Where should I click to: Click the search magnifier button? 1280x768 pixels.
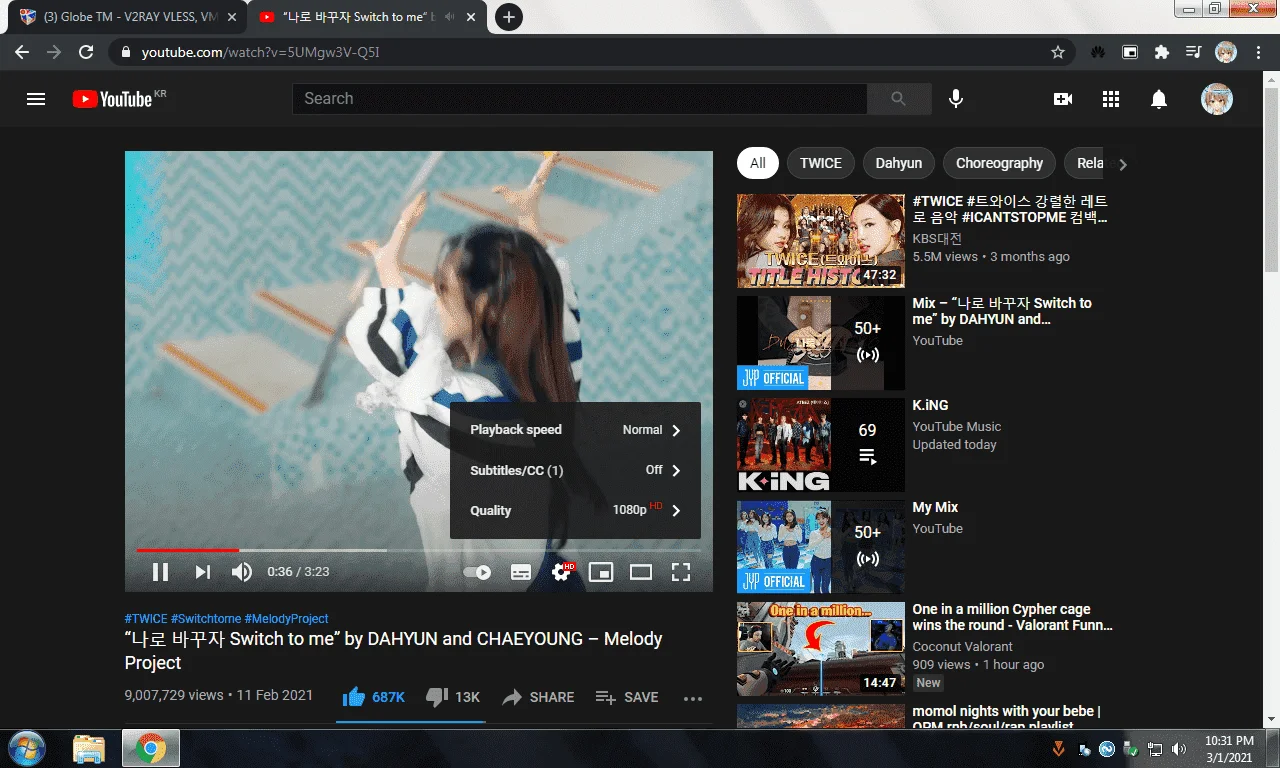(x=898, y=99)
